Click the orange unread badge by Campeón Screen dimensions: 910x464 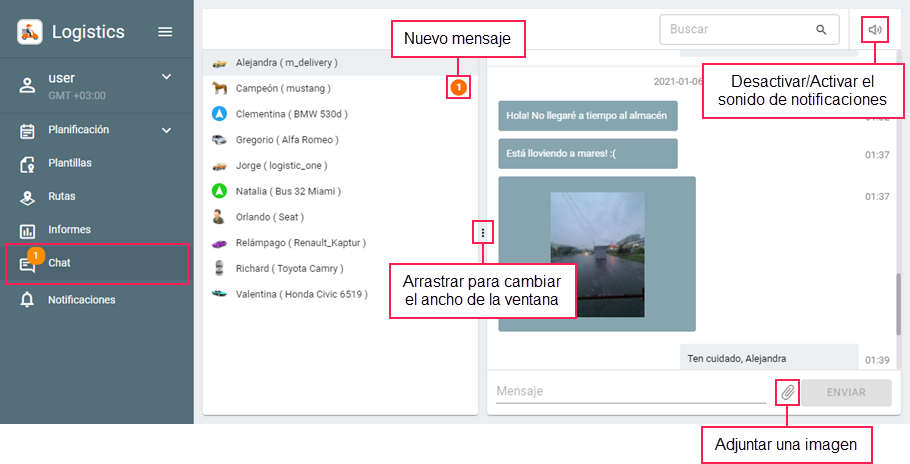coord(458,88)
